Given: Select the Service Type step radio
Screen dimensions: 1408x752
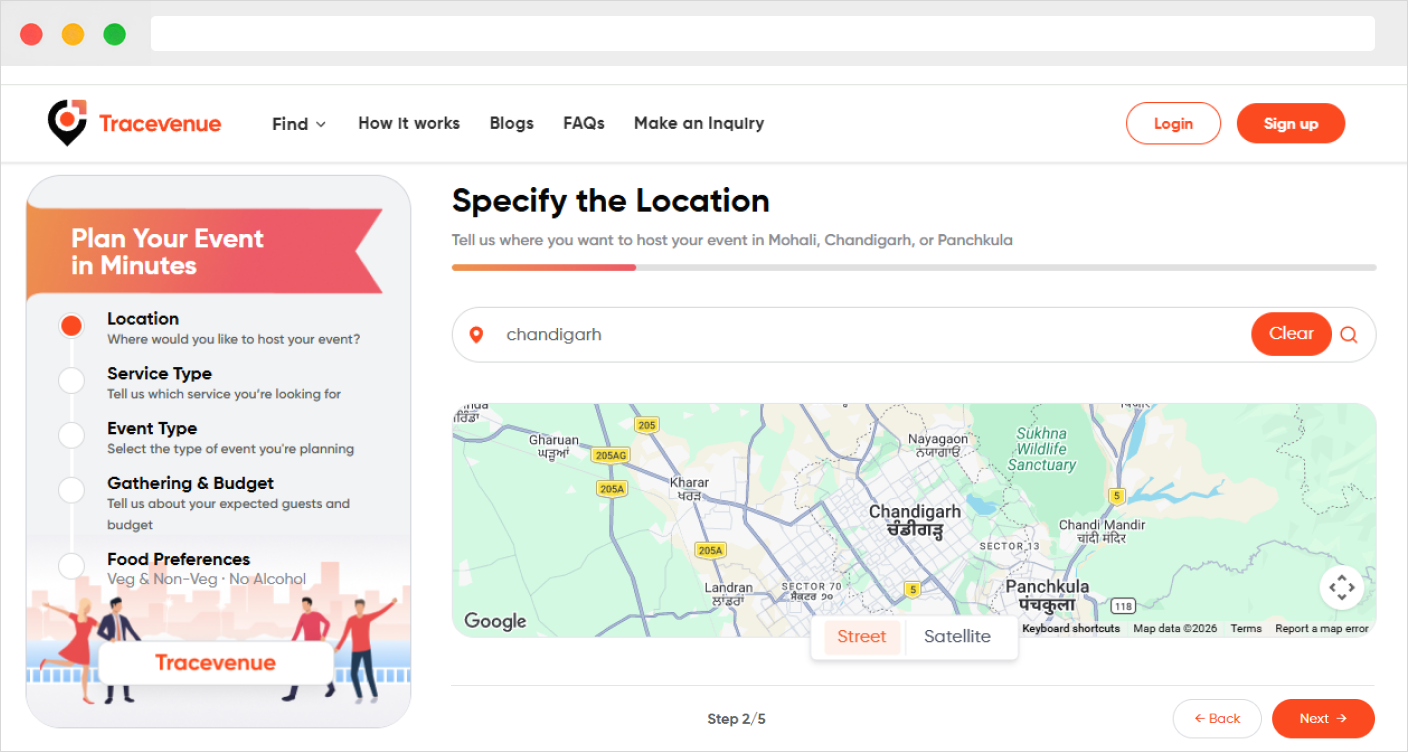Looking at the screenshot, I should (x=71, y=381).
